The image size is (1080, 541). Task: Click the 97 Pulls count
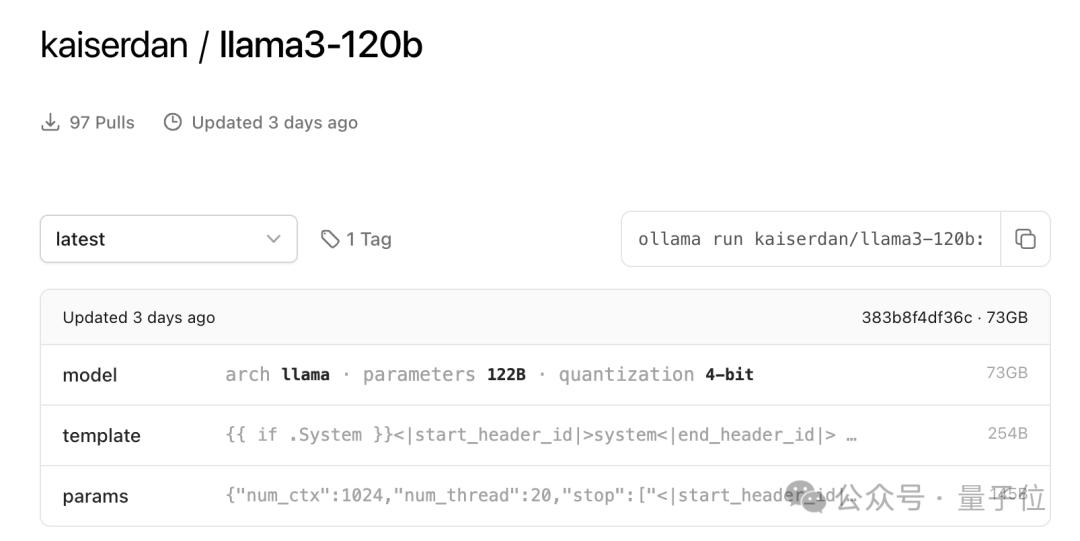click(x=101, y=122)
